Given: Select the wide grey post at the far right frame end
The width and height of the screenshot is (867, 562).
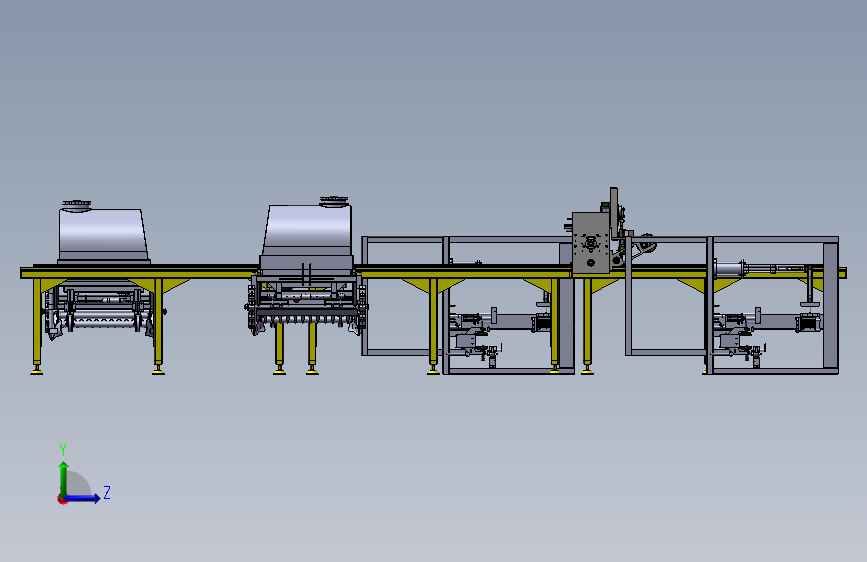Looking at the screenshot, I should pyautogui.click(x=831, y=306).
